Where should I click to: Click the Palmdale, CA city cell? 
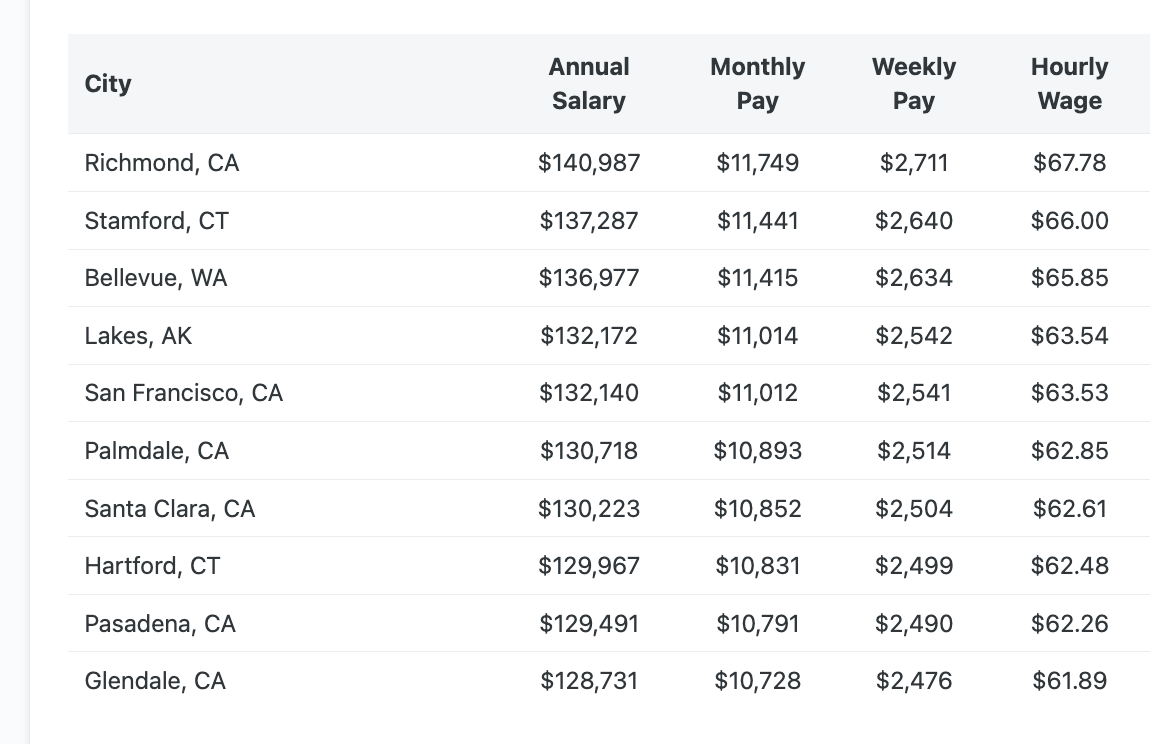click(157, 451)
